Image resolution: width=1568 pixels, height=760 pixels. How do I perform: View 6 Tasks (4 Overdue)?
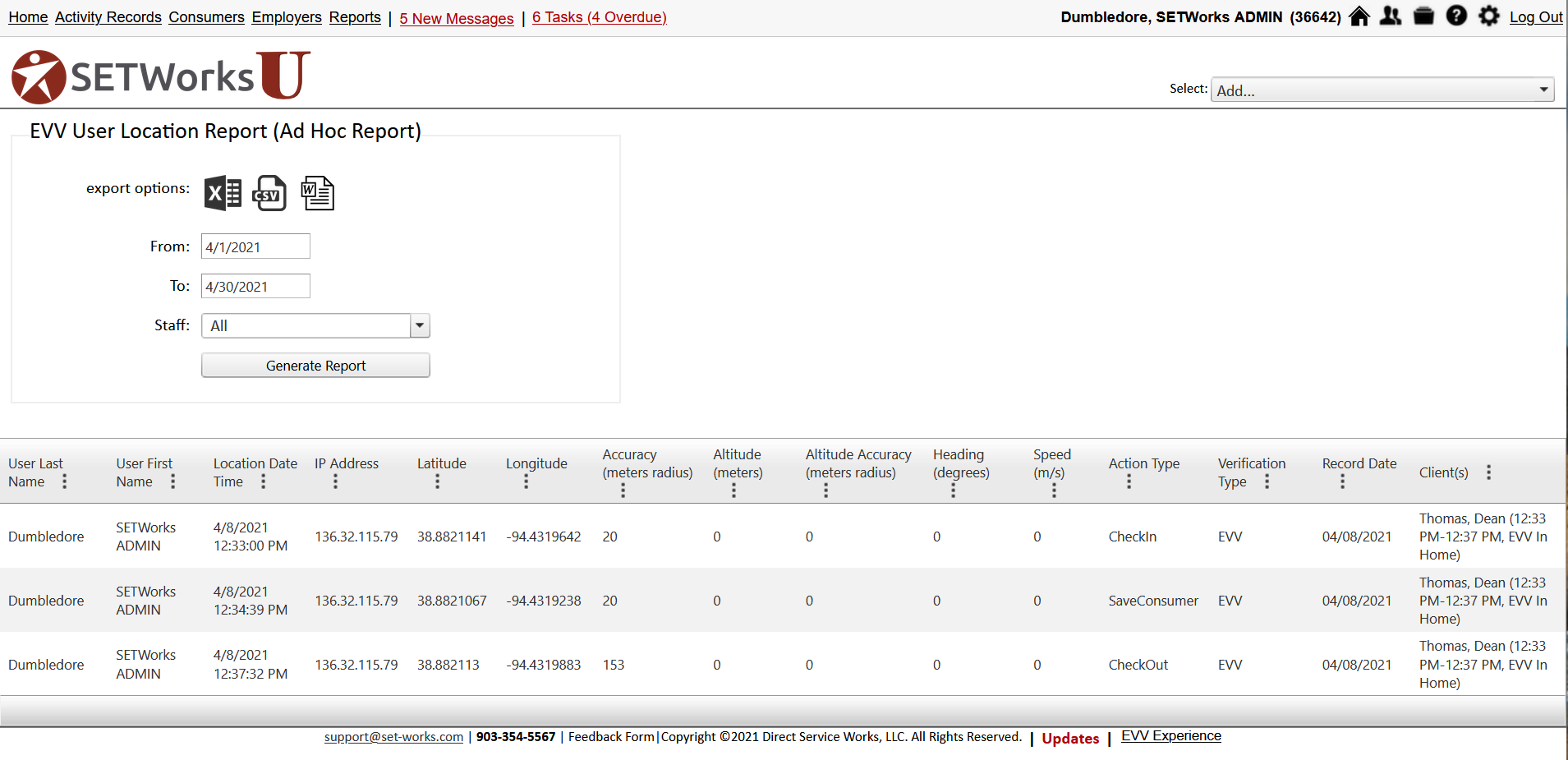coord(600,17)
